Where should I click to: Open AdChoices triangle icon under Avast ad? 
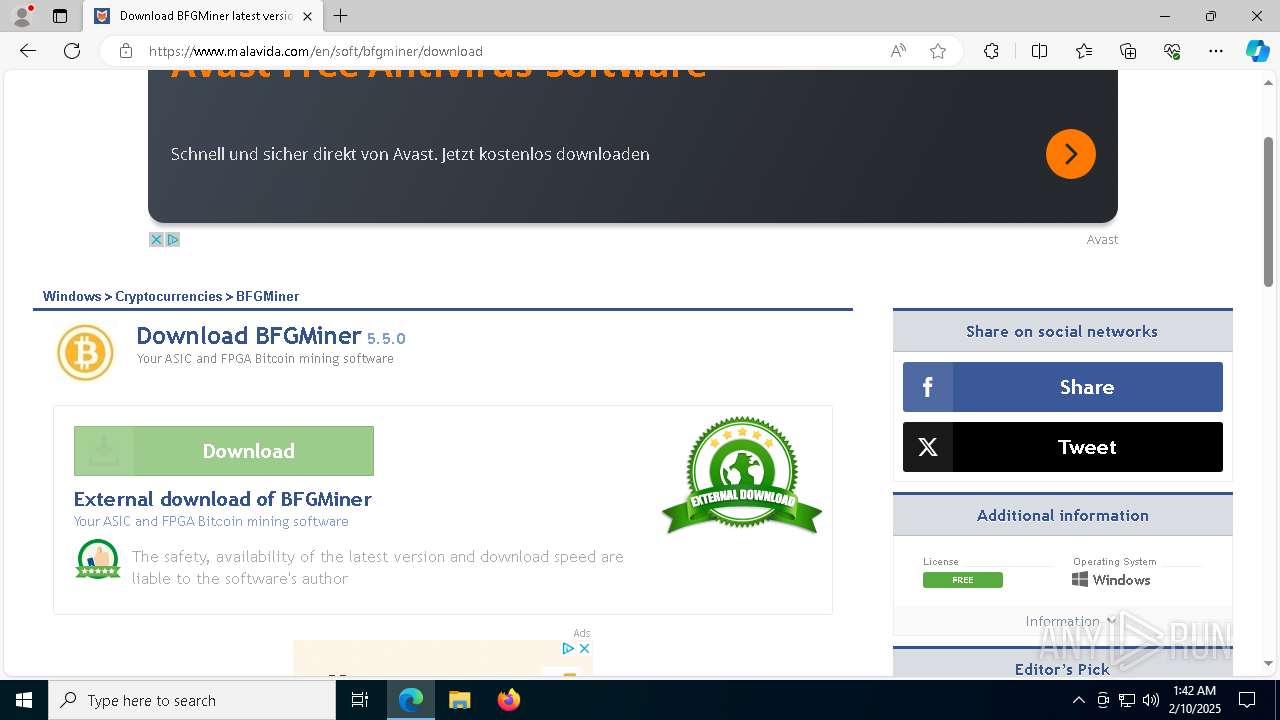coord(172,239)
